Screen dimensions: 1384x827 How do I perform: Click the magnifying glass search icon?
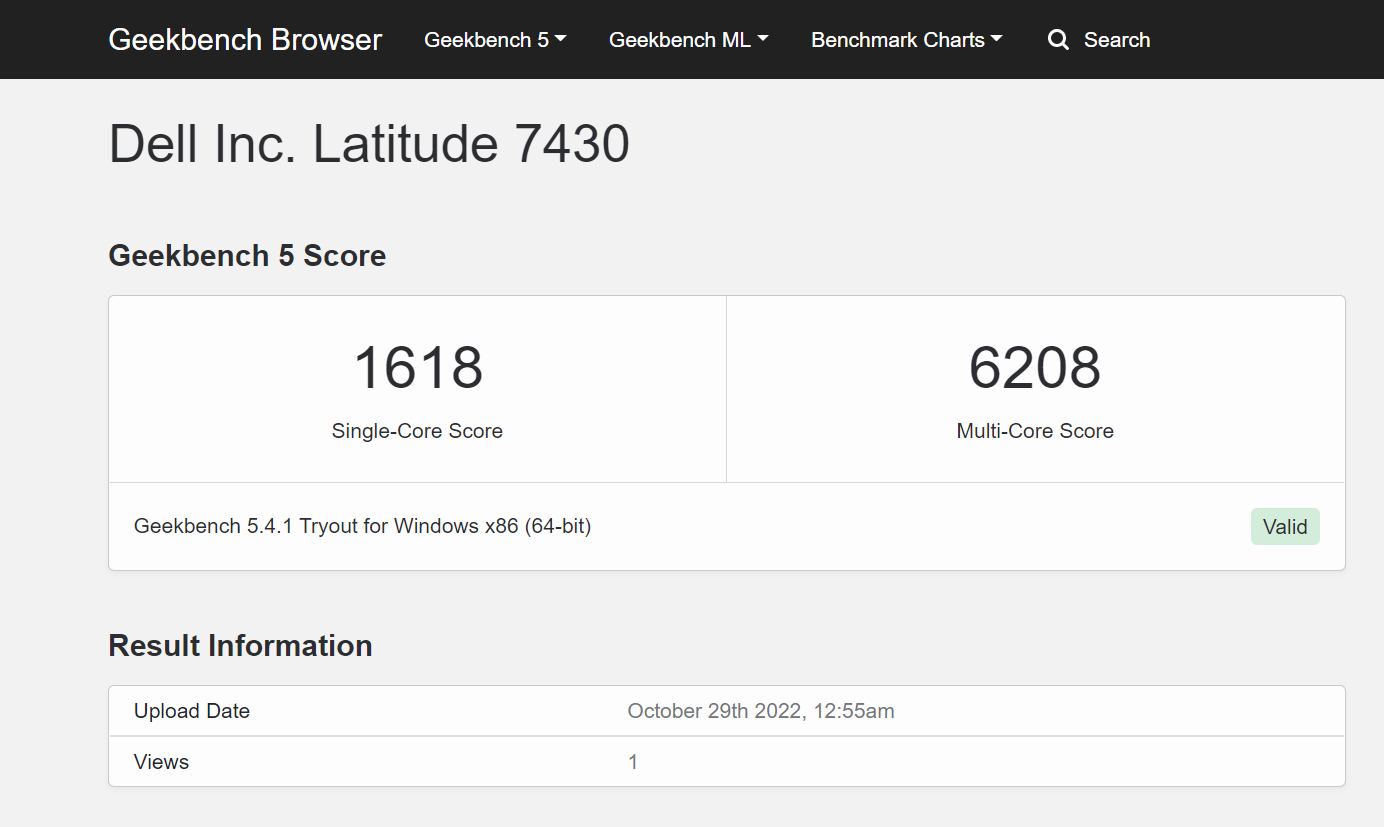[1058, 40]
